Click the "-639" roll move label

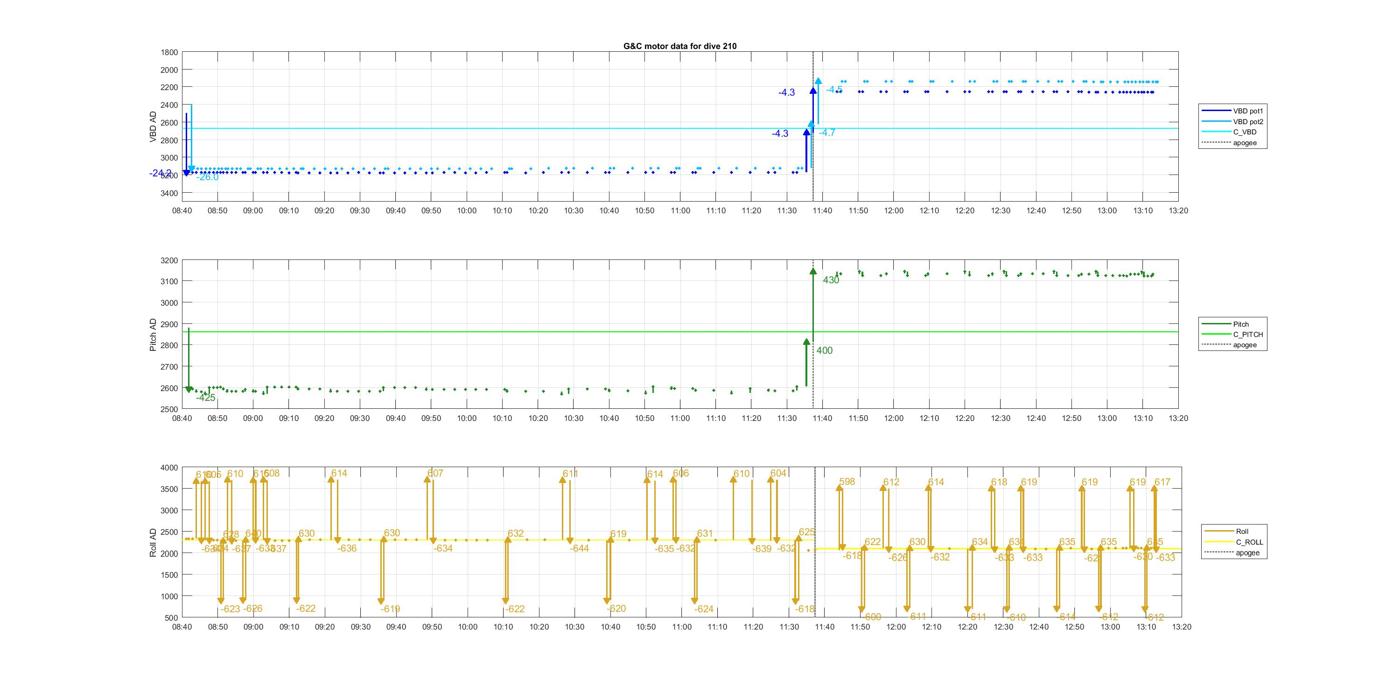762,548
